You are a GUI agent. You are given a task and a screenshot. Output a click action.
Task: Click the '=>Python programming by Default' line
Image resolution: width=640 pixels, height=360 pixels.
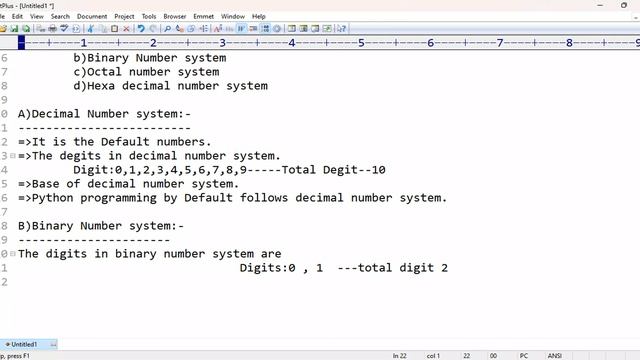(233, 198)
